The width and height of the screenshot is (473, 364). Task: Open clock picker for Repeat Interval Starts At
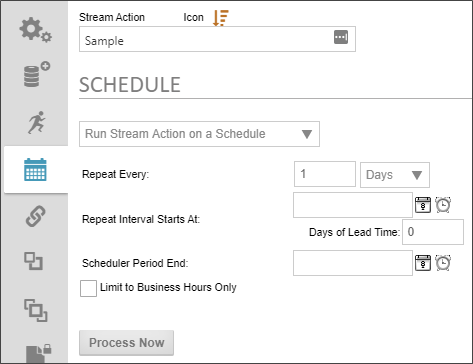pos(443,205)
